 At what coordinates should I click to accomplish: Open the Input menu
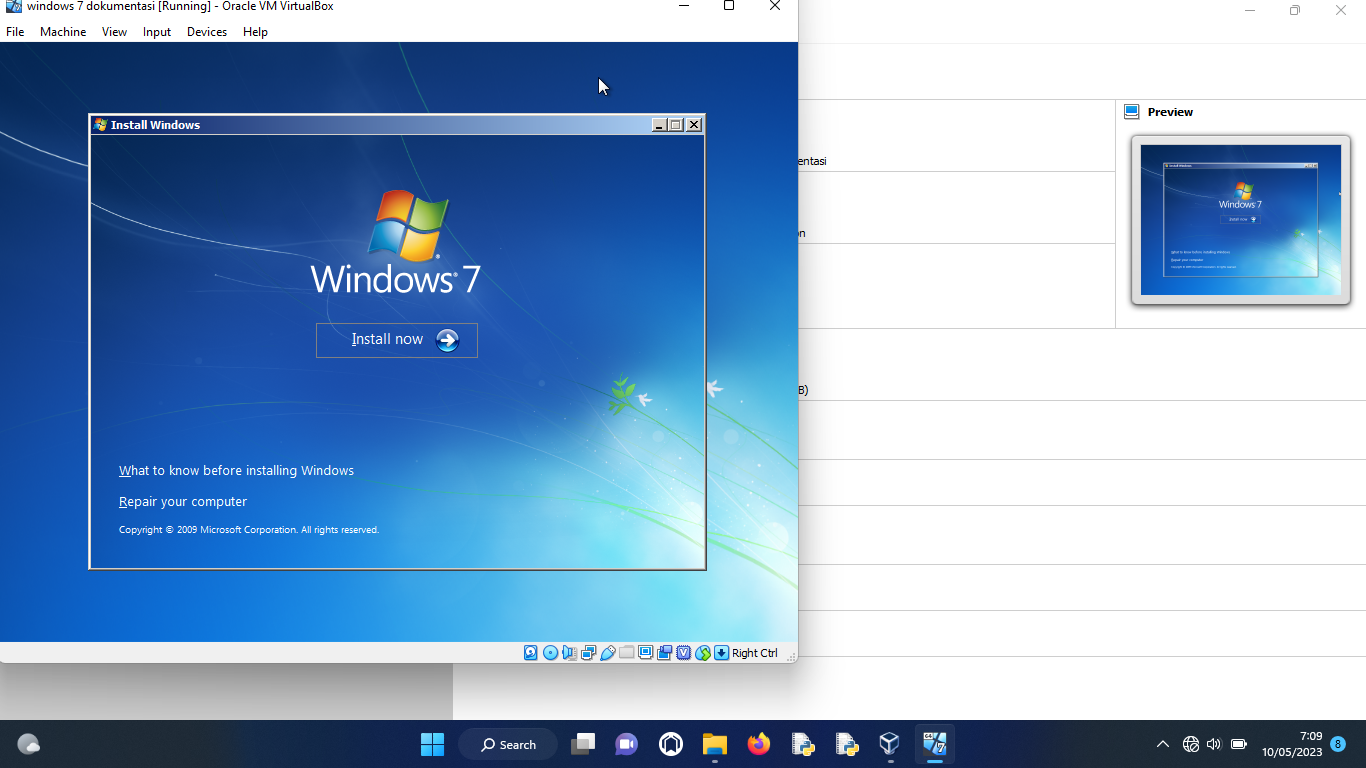pos(157,32)
